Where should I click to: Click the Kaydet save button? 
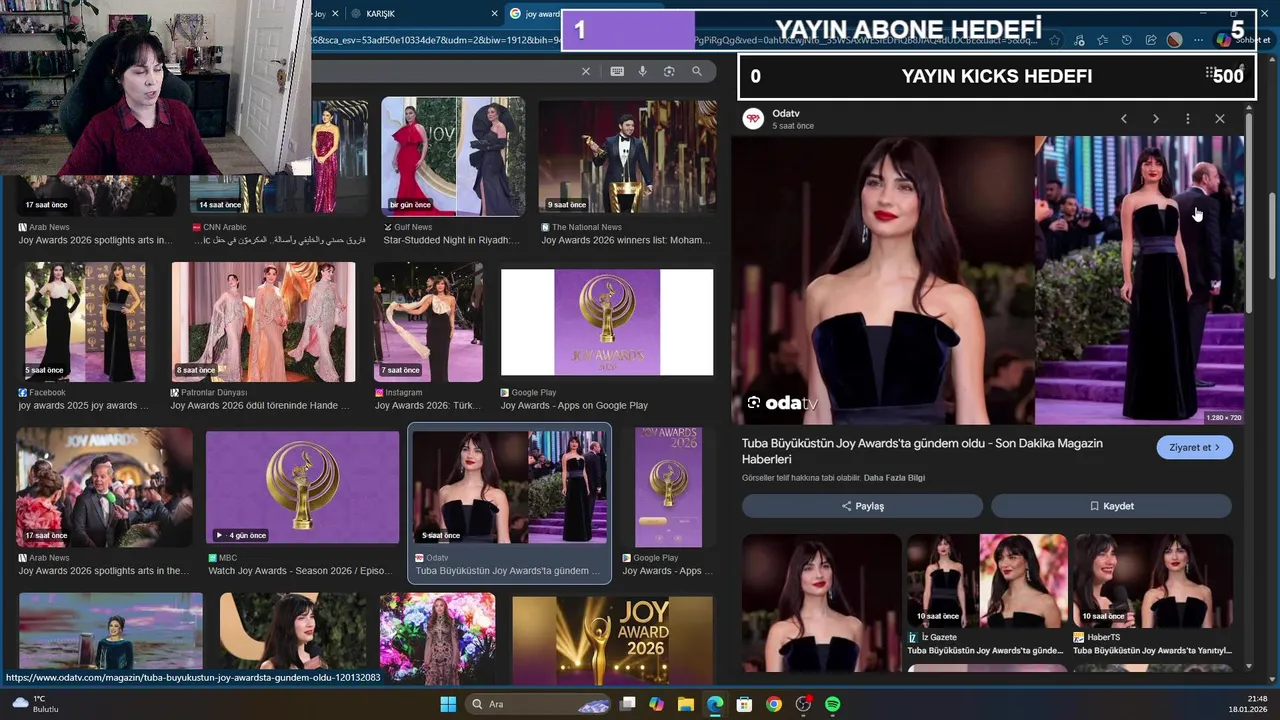1112,506
